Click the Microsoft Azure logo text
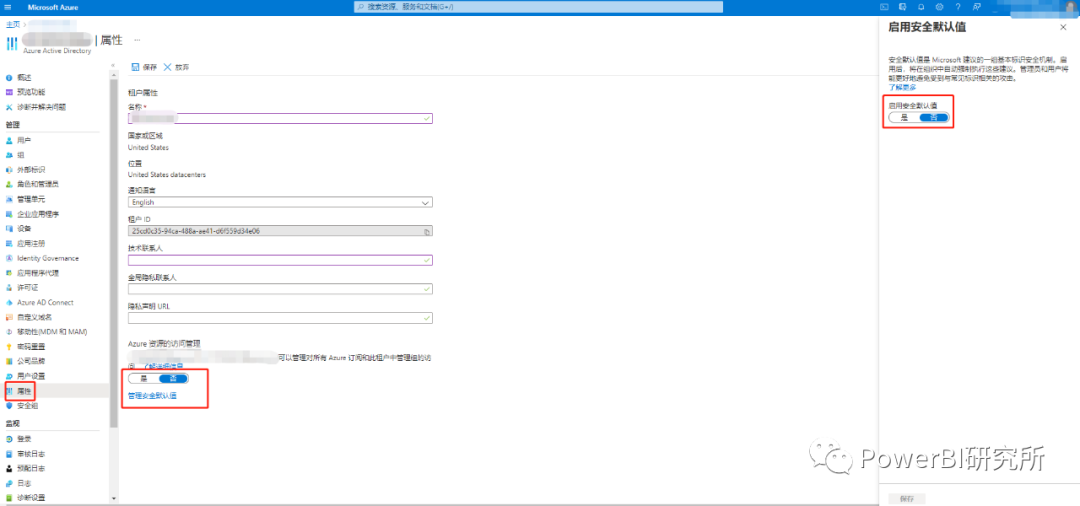The image size is (1080, 506). click(x=53, y=7)
